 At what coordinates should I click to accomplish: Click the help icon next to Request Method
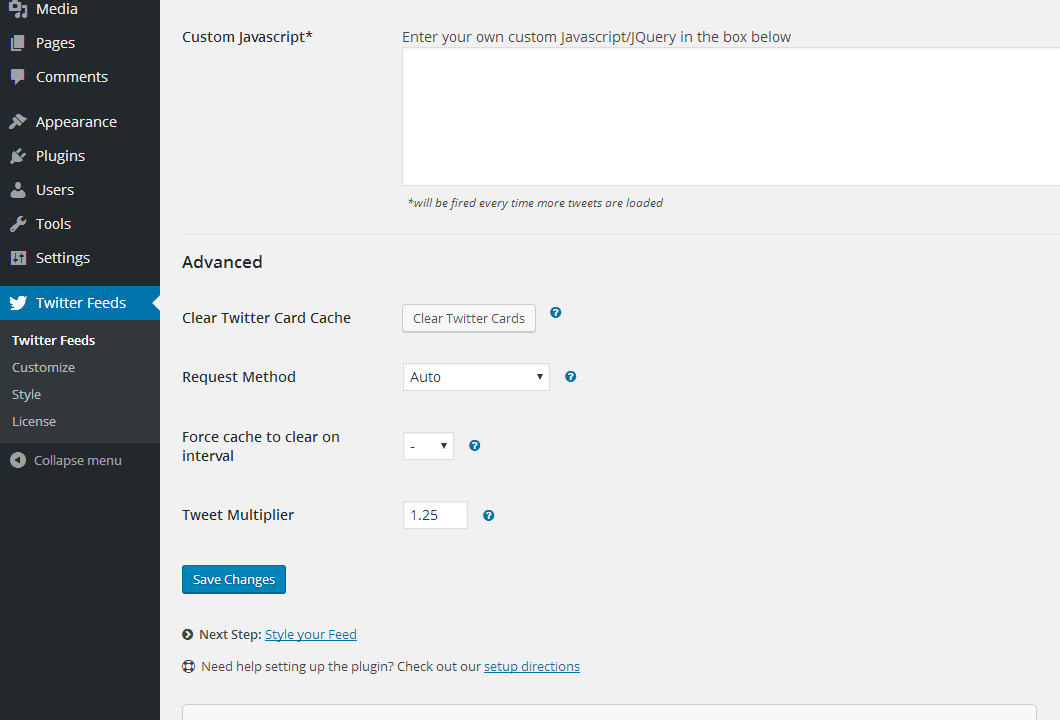click(x=571, y=377)
